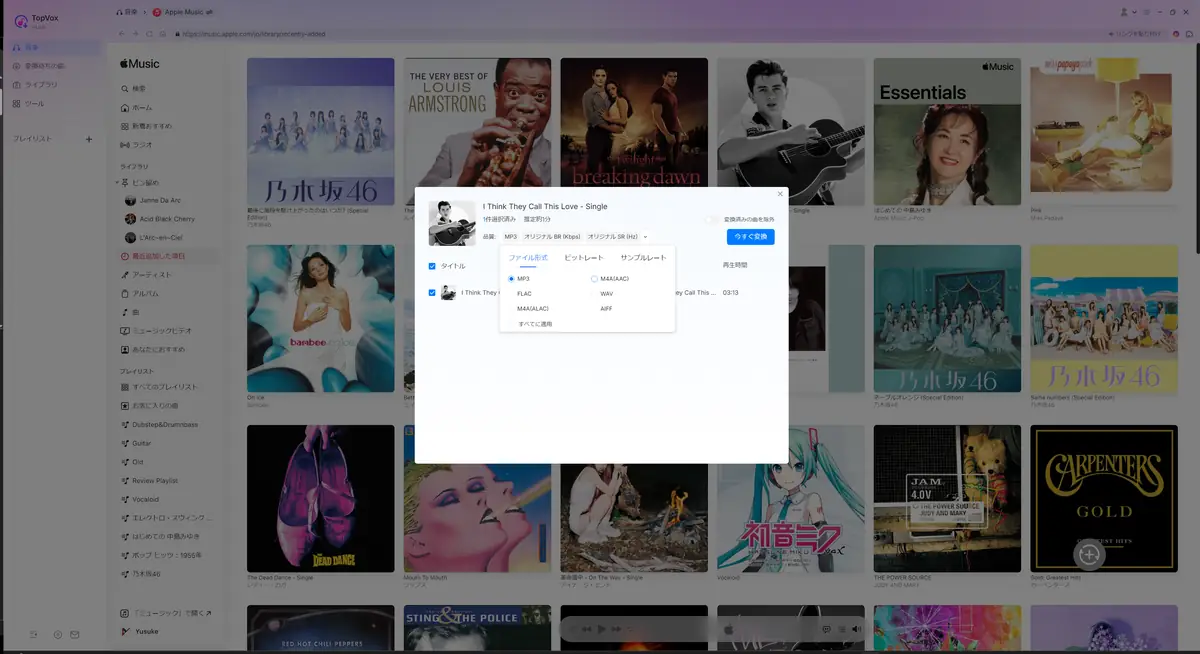Collapse the quality dropdown arrow

tap(646, 237)
